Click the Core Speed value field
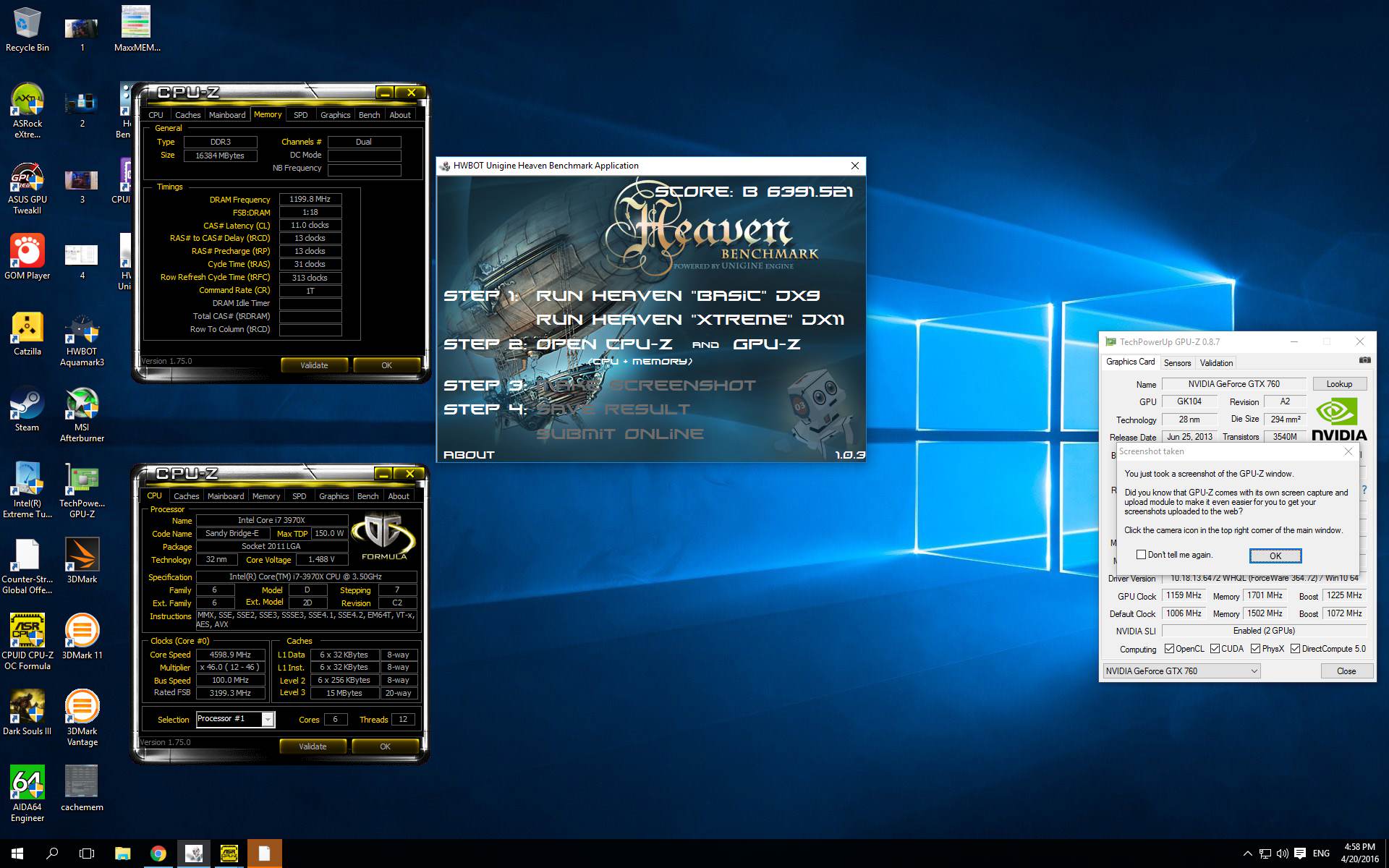The height and width of the screenshot is (868, 1389). [x=230, y=655]
